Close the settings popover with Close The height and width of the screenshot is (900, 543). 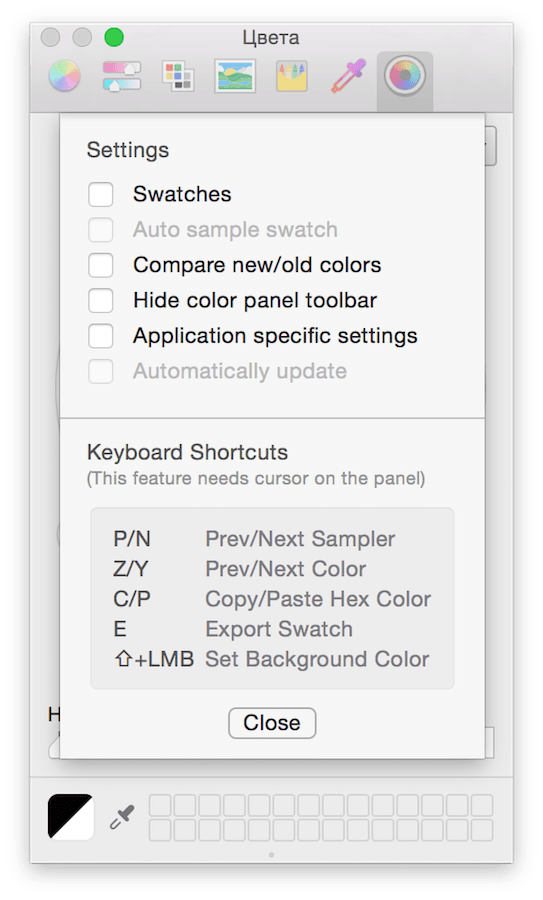coord(272,723)
